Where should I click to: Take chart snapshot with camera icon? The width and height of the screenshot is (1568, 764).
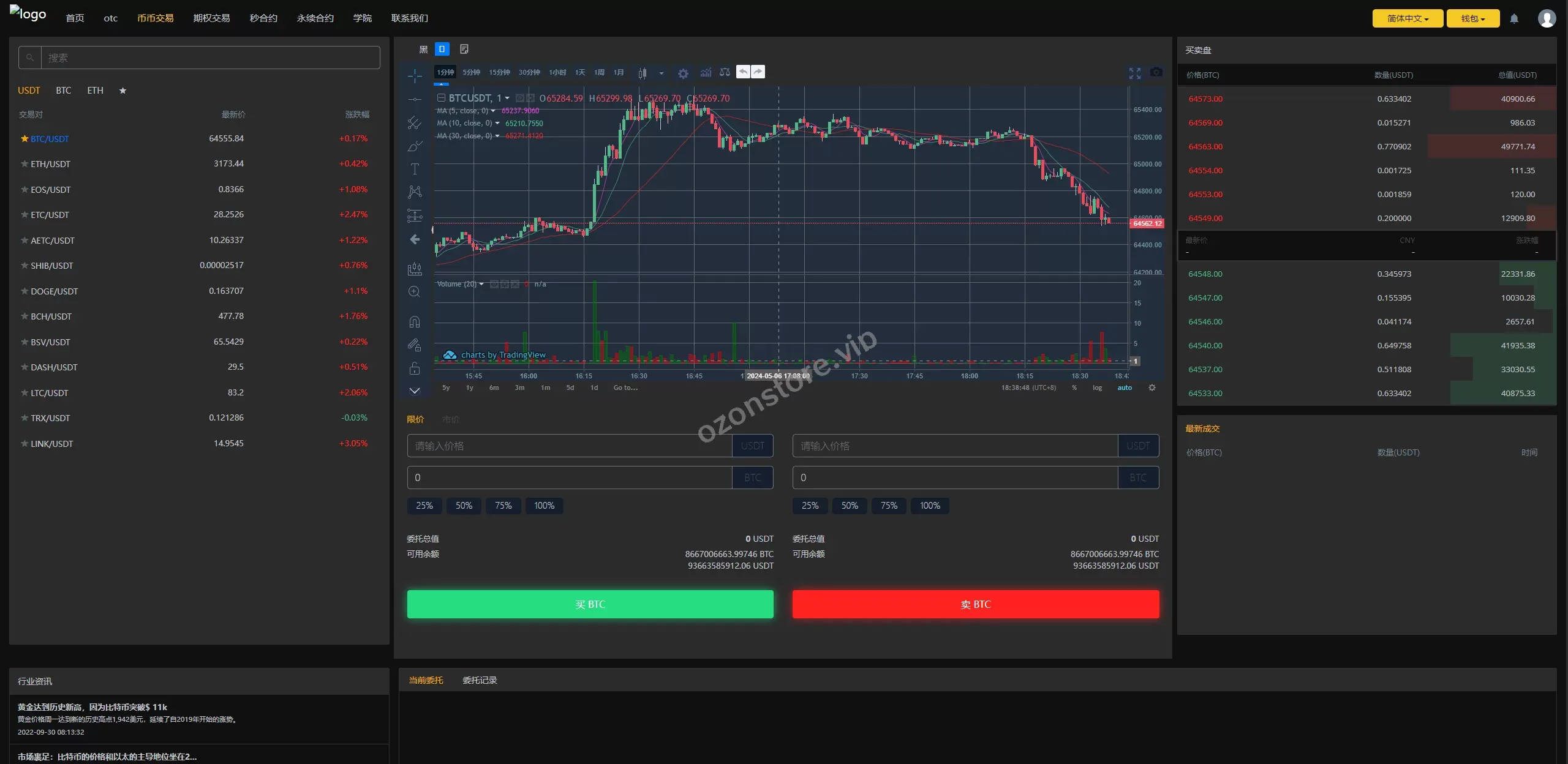coord(1156,72)
